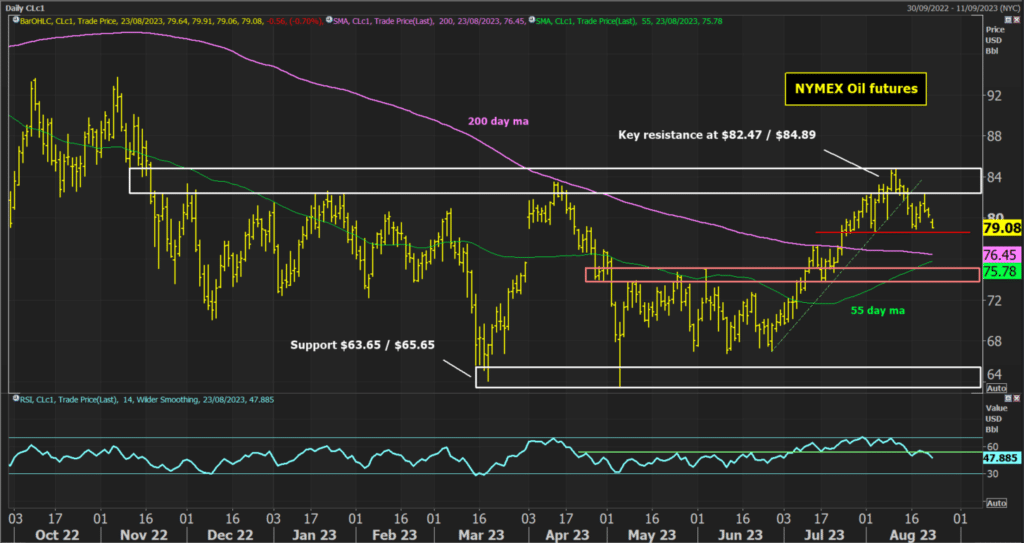Image resolution: width=1024 pixels, height=543 pixels.
Task: Click the RSI Wilder Smoothing legend text
Action: point(146,399)
